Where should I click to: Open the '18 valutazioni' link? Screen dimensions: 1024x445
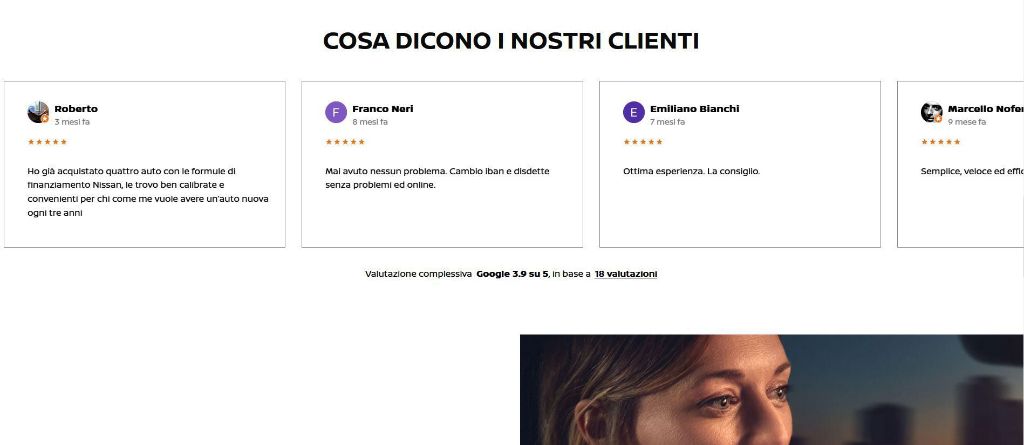pyautogui.click(x=626, y=274)
